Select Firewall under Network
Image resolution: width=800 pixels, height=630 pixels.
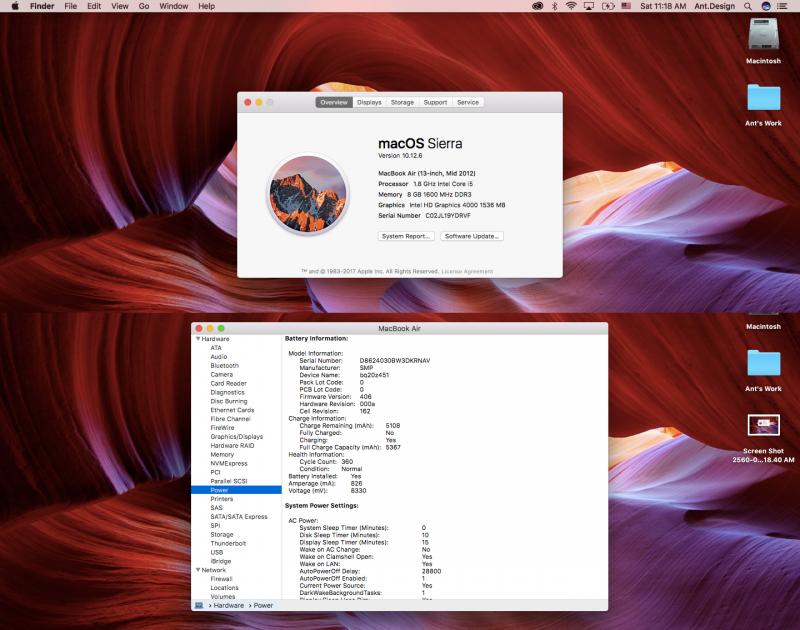[x=221, y=579]
